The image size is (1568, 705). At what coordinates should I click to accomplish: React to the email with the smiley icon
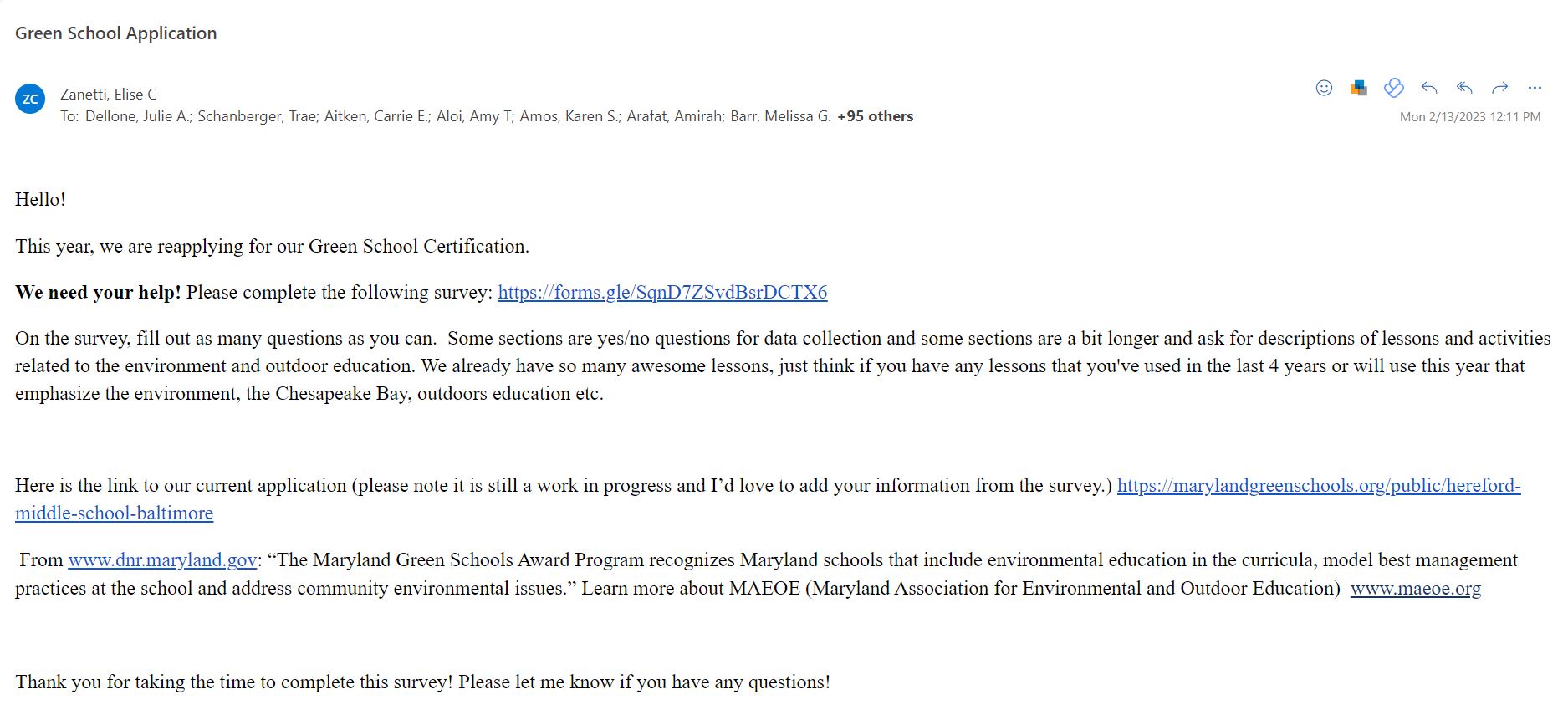1324,88
